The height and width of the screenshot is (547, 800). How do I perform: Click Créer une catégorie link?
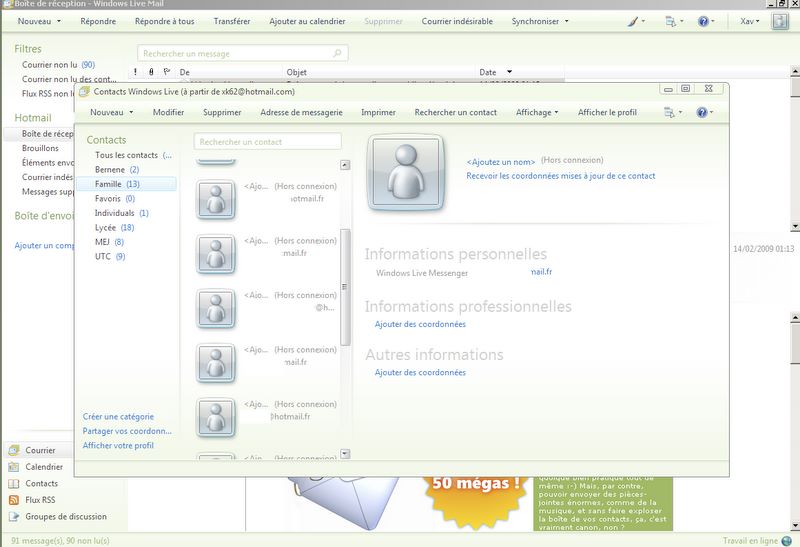click(x=118, y=417)
